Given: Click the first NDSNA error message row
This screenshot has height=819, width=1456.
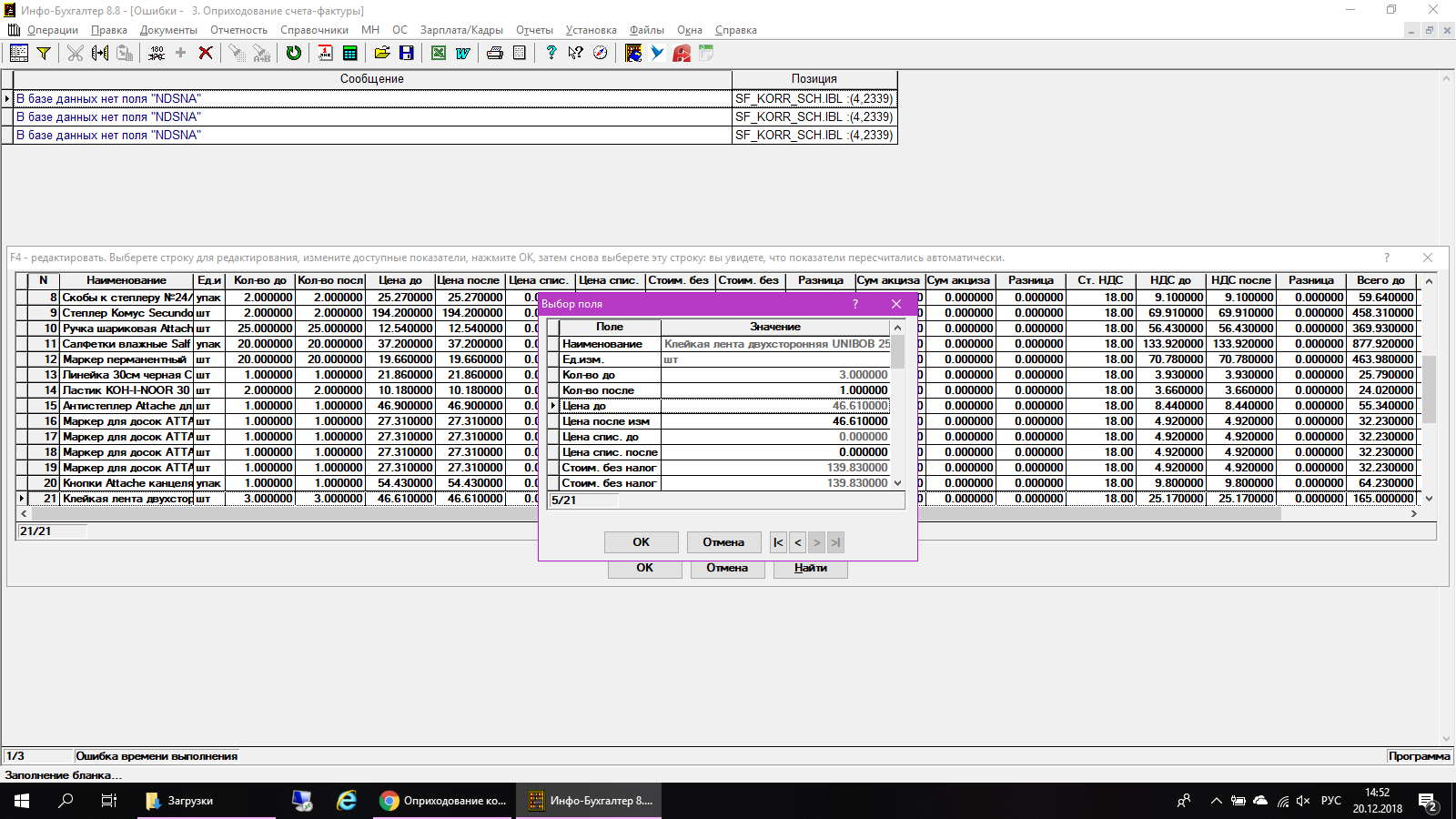Looking at the screenshot, I should (450, 98).
